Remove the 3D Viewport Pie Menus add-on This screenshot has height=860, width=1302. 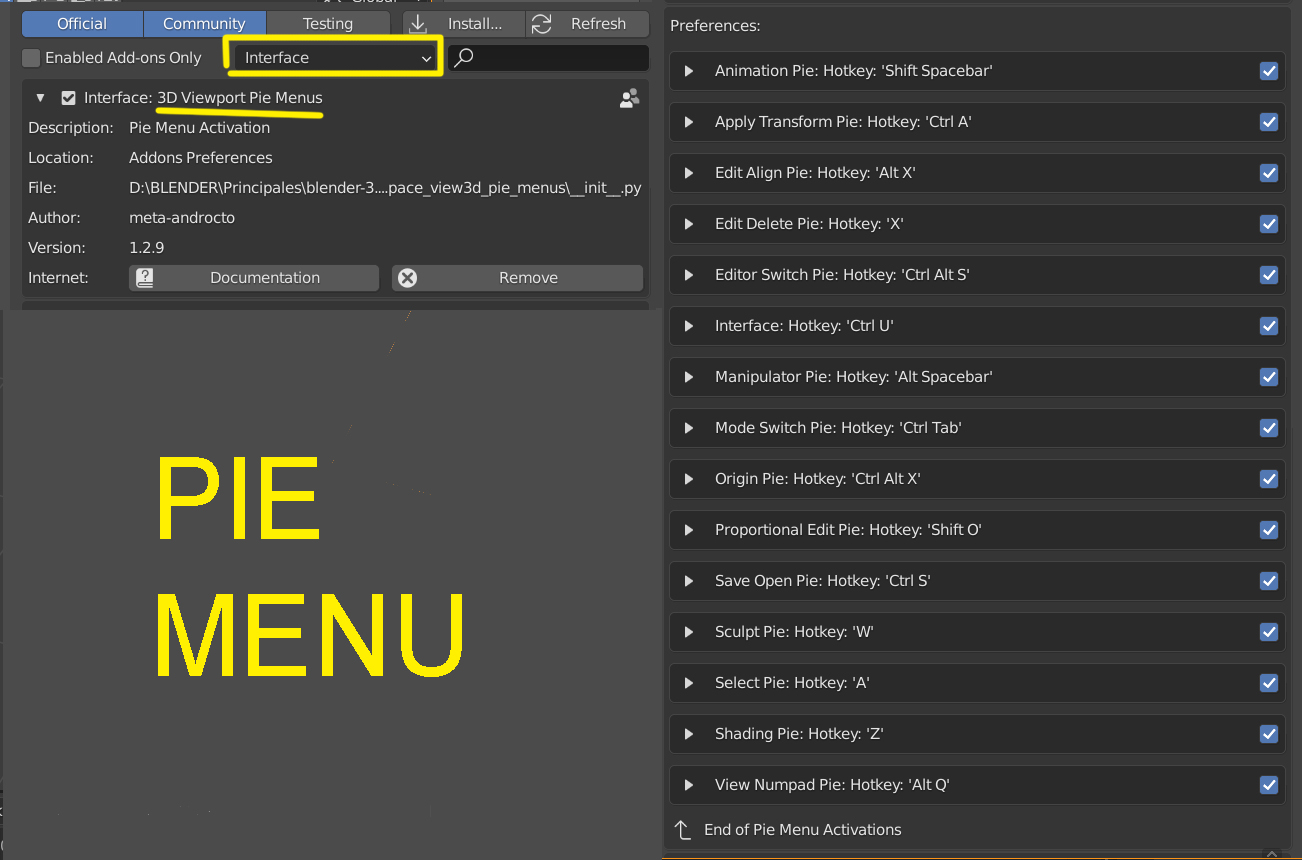tap(528, 277)
